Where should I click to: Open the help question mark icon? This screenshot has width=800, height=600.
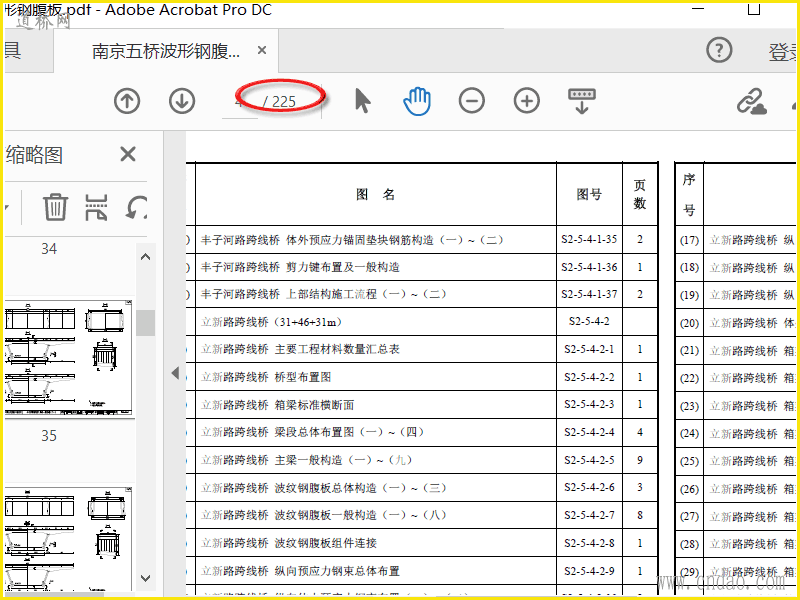719,50
